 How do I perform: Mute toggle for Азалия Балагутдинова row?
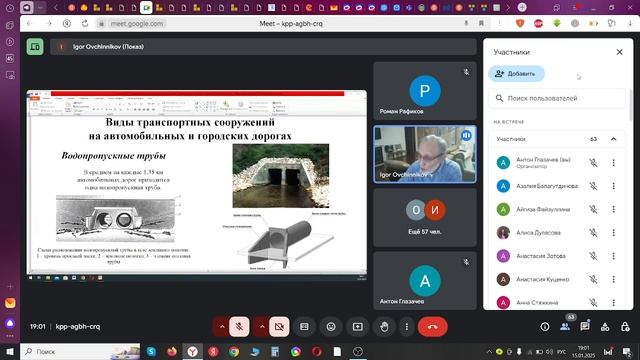pos(593,186)
